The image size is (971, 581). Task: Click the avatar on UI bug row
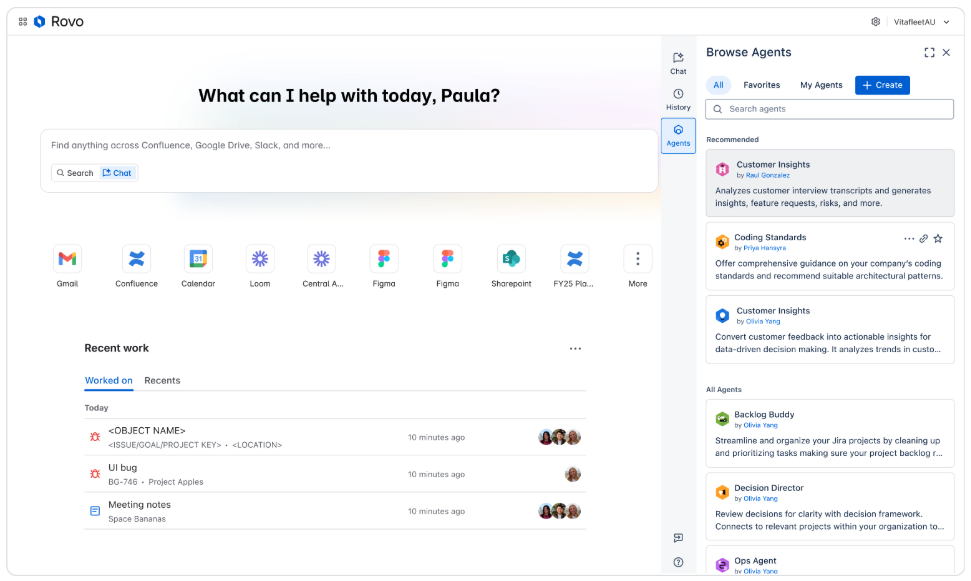pos(573,474)
